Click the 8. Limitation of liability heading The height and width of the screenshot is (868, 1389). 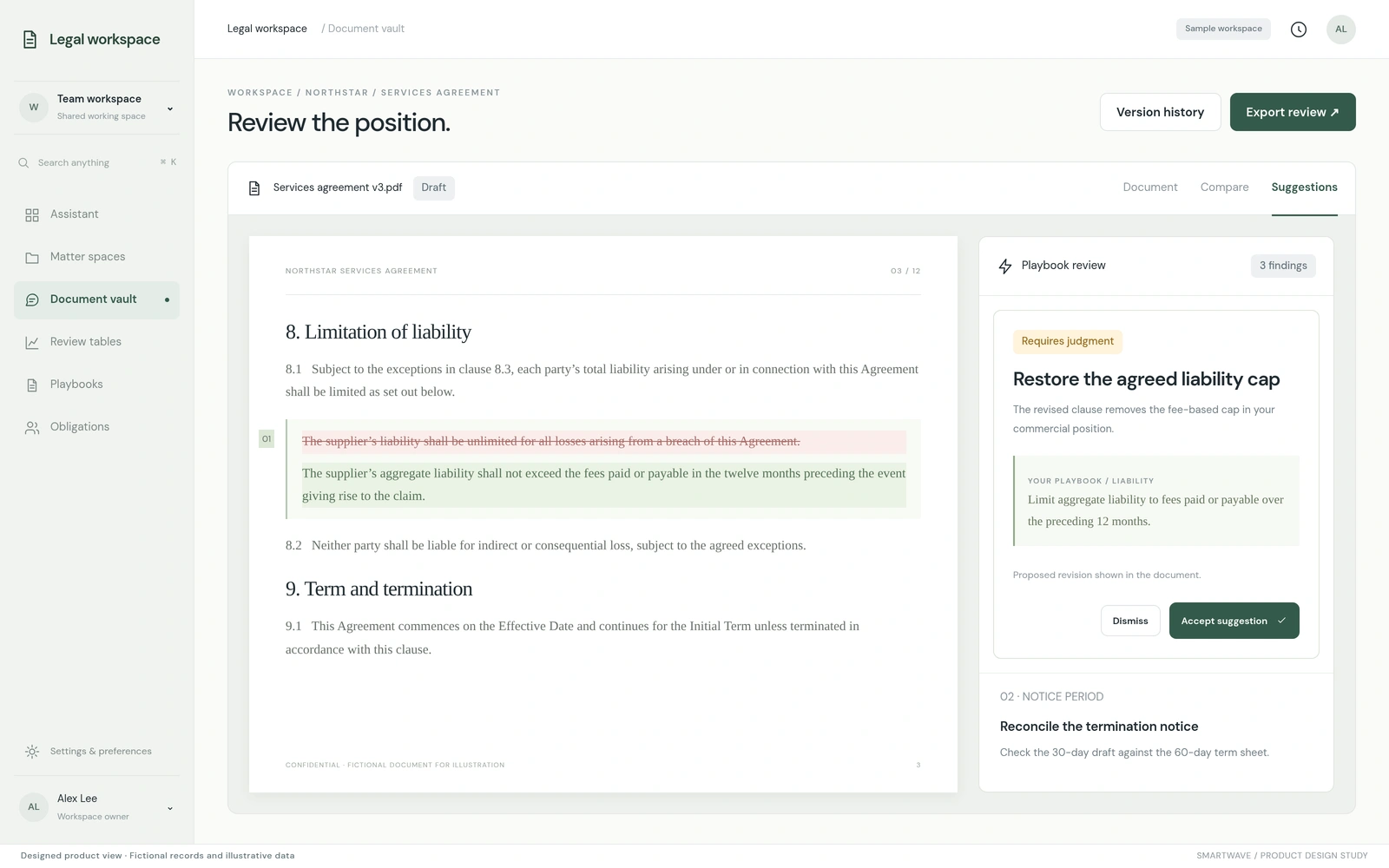click(x=379, y=332)
